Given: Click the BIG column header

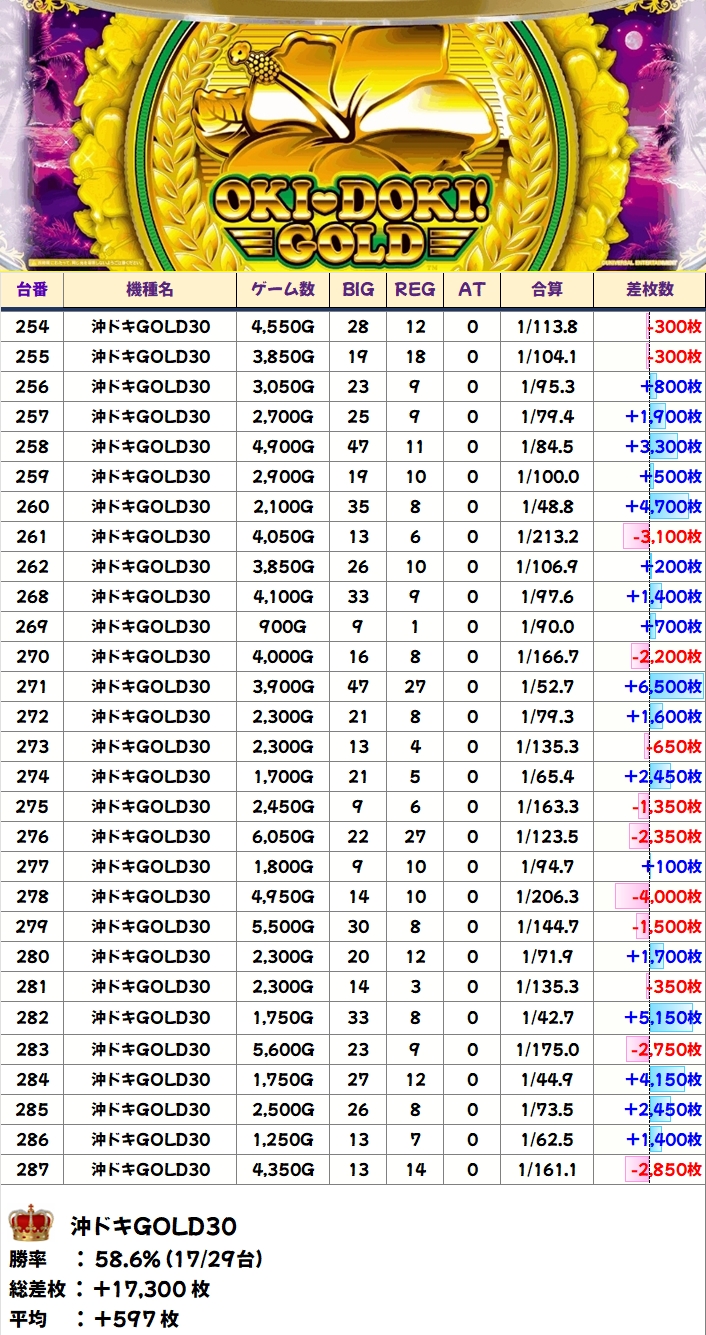Looking at the screenshot, I should click(x=358, y=290).
